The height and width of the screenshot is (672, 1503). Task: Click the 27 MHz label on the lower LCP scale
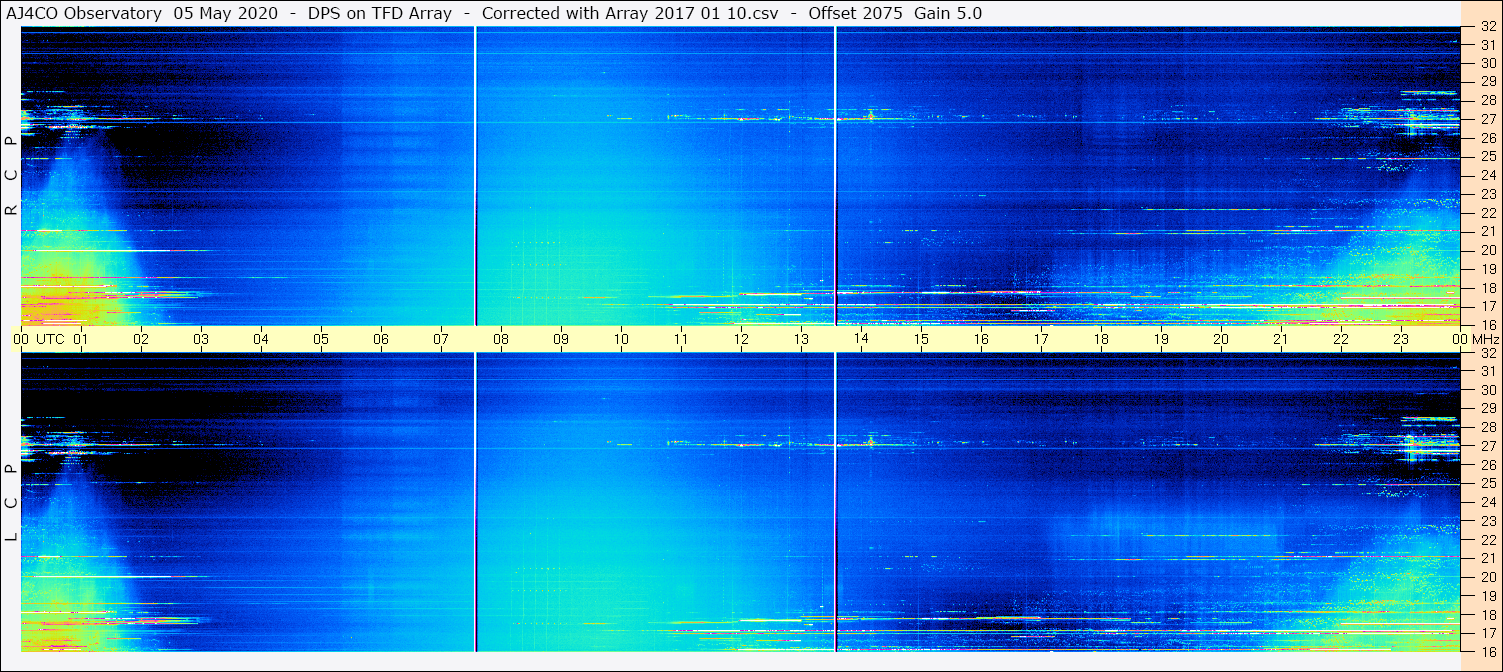tap(1487, 446)
